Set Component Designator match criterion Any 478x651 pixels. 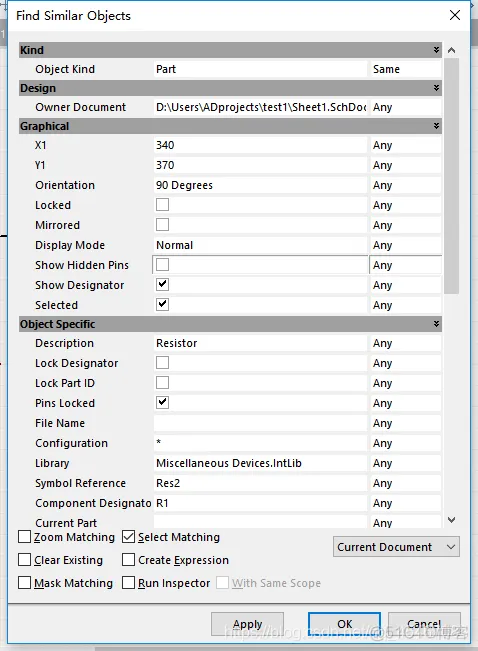coord(405,503)
